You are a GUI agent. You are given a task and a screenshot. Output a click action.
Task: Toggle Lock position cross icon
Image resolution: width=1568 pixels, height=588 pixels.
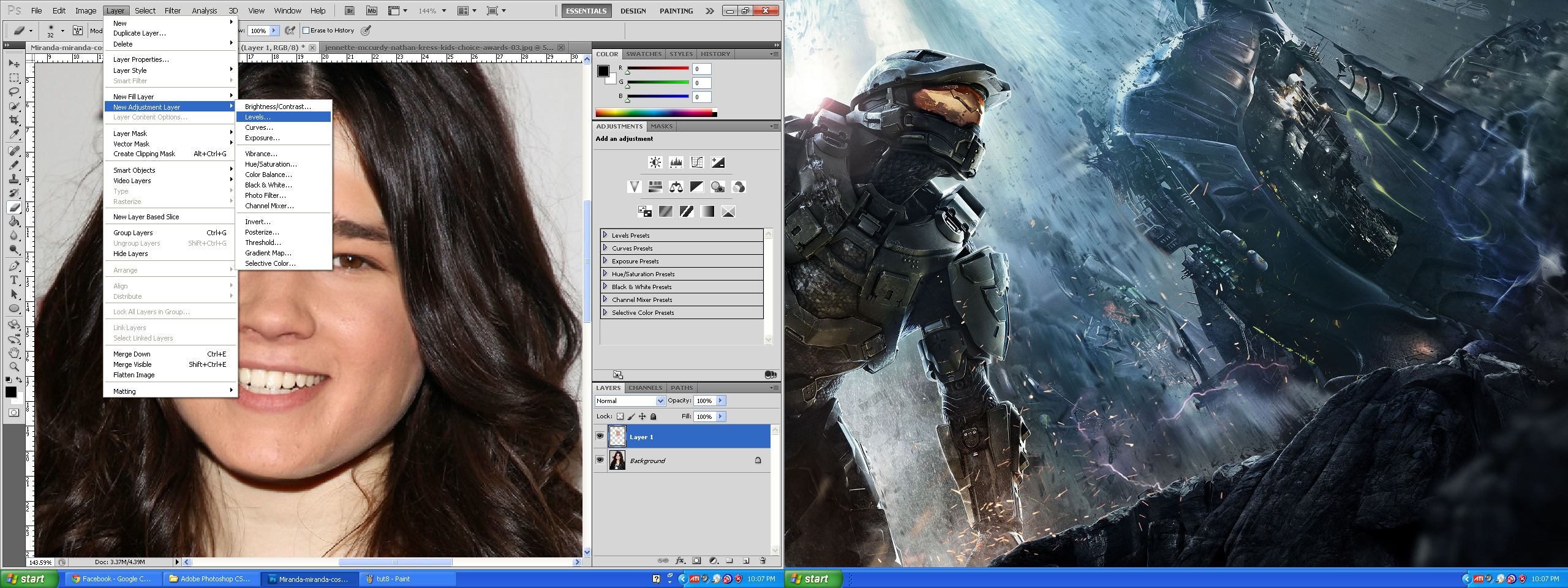point(642,417)
